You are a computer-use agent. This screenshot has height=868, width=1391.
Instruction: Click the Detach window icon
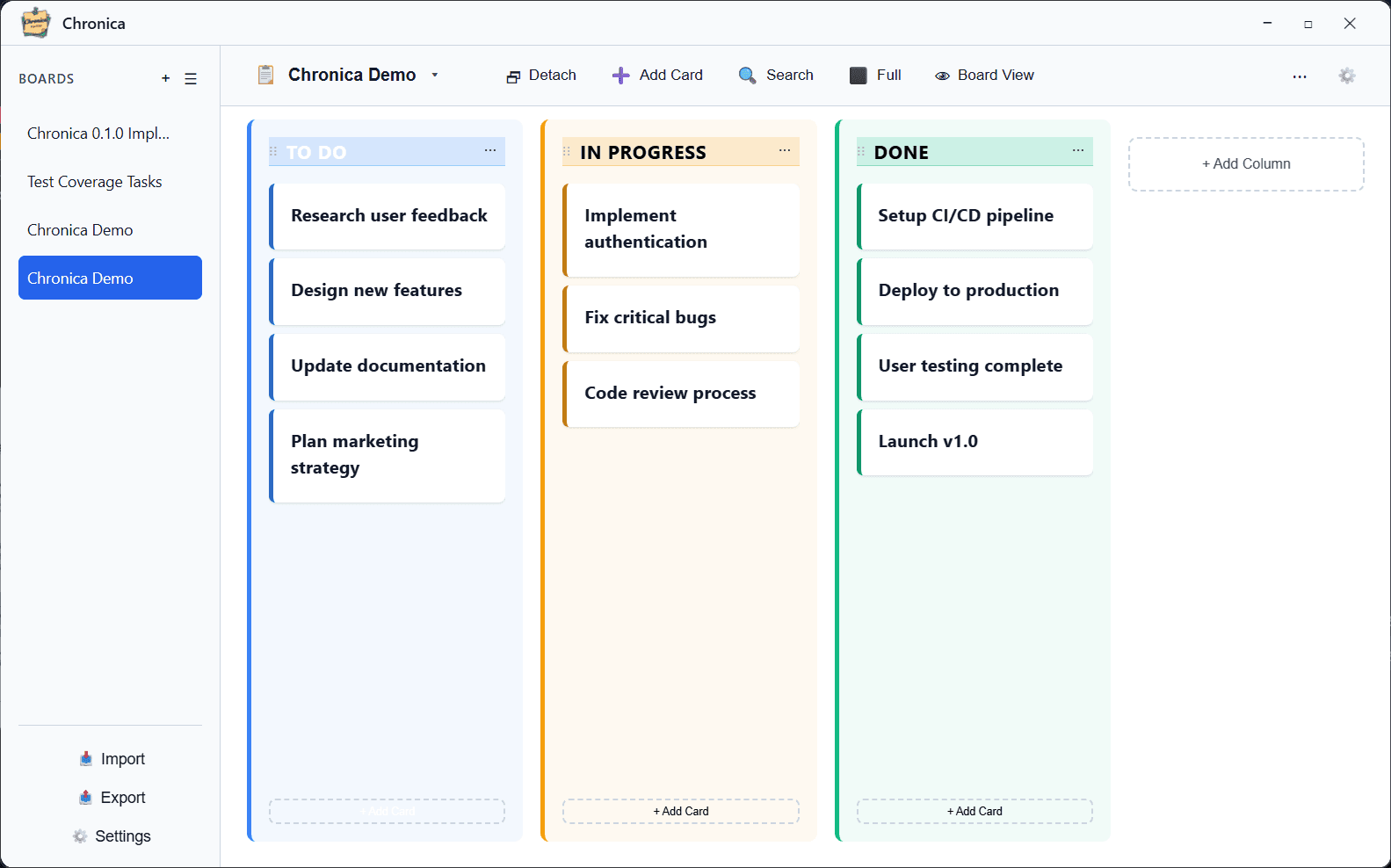pyautogui.click(x=513, y=76)
